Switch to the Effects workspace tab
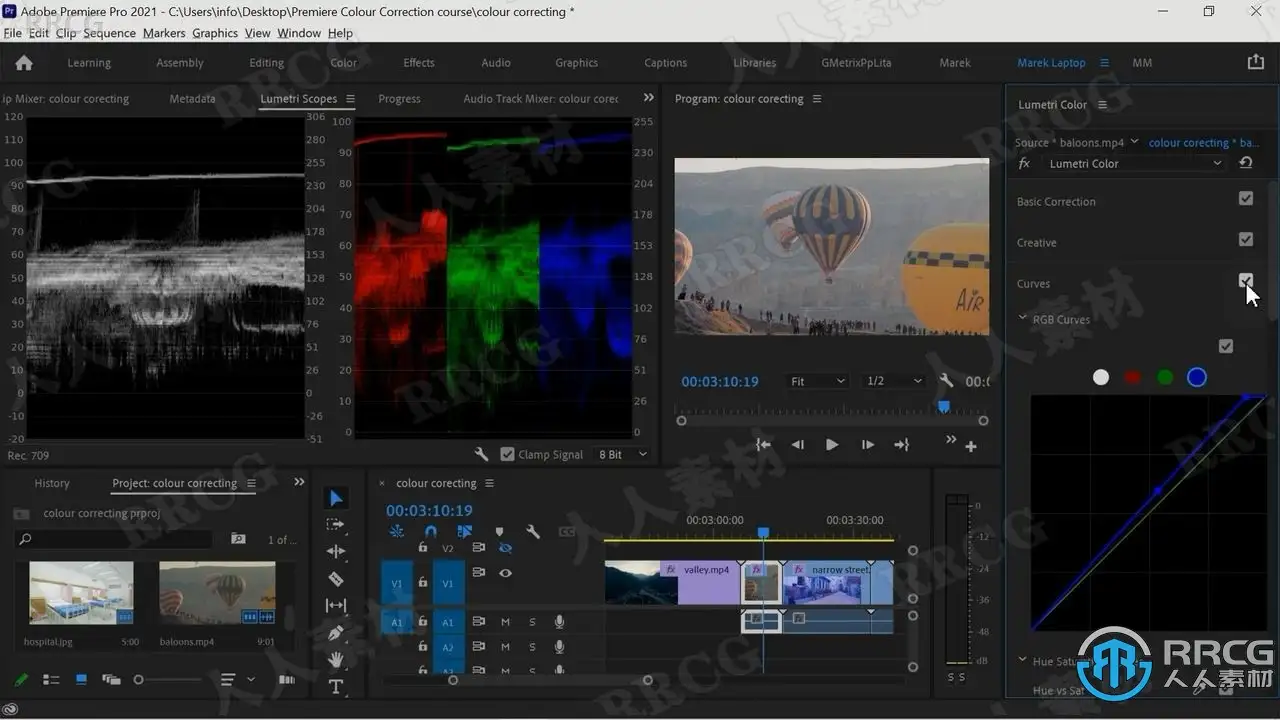Image resolution: width=1280 pixels, height=720 pixels. pos(419,62)
